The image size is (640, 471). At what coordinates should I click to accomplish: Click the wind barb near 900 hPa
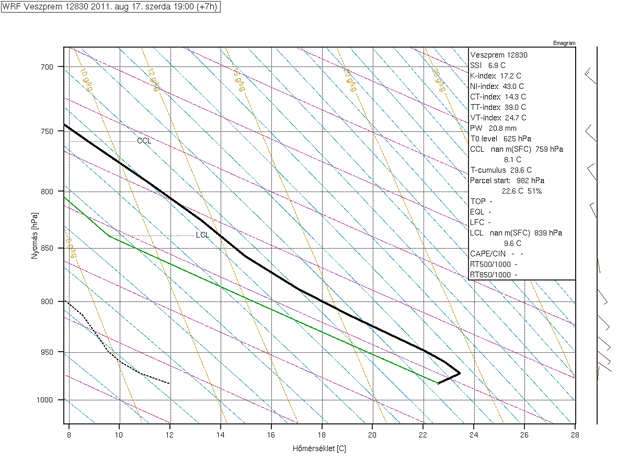click(602, 298)
